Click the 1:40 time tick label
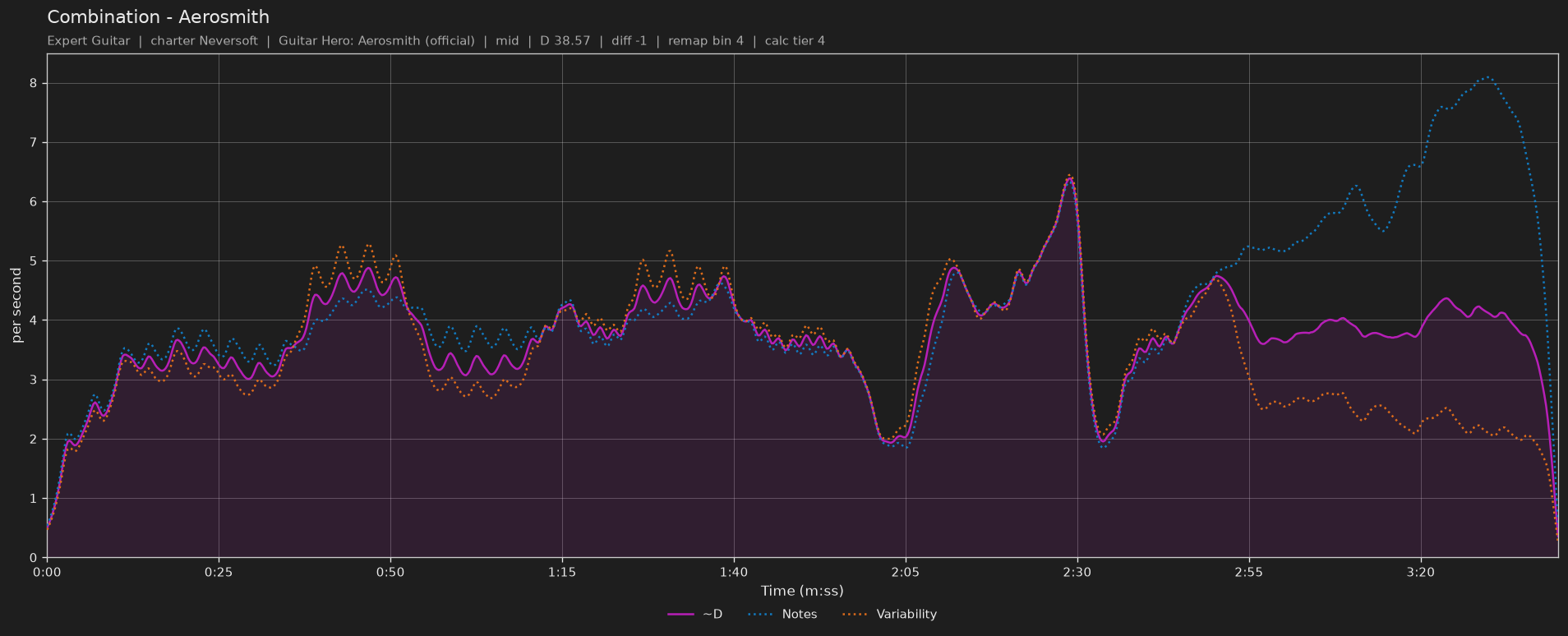The height and width of the screenshot is (636, 1568). [734, 572]
